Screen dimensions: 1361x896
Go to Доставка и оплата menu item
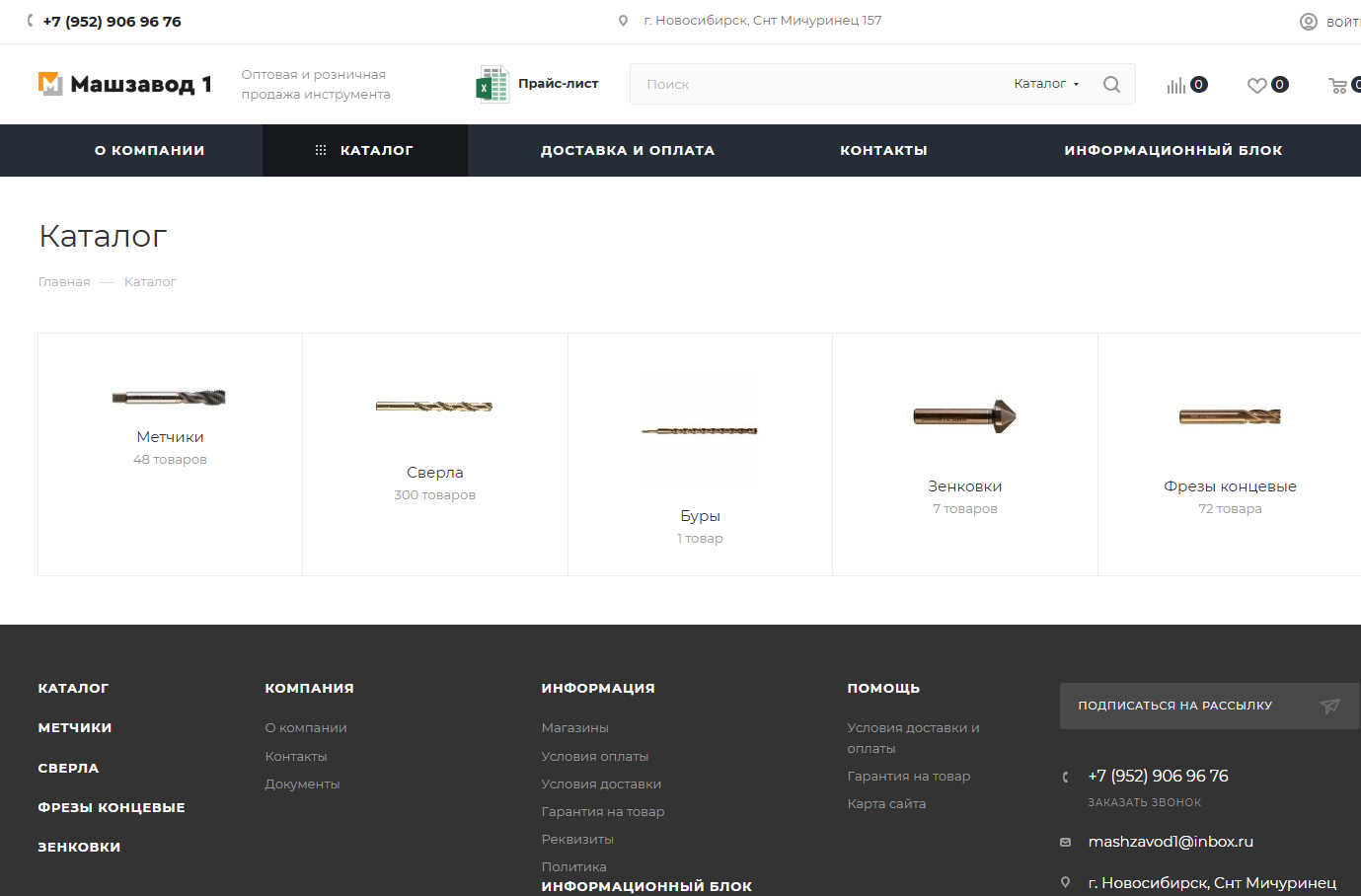(x=628, y=151)
